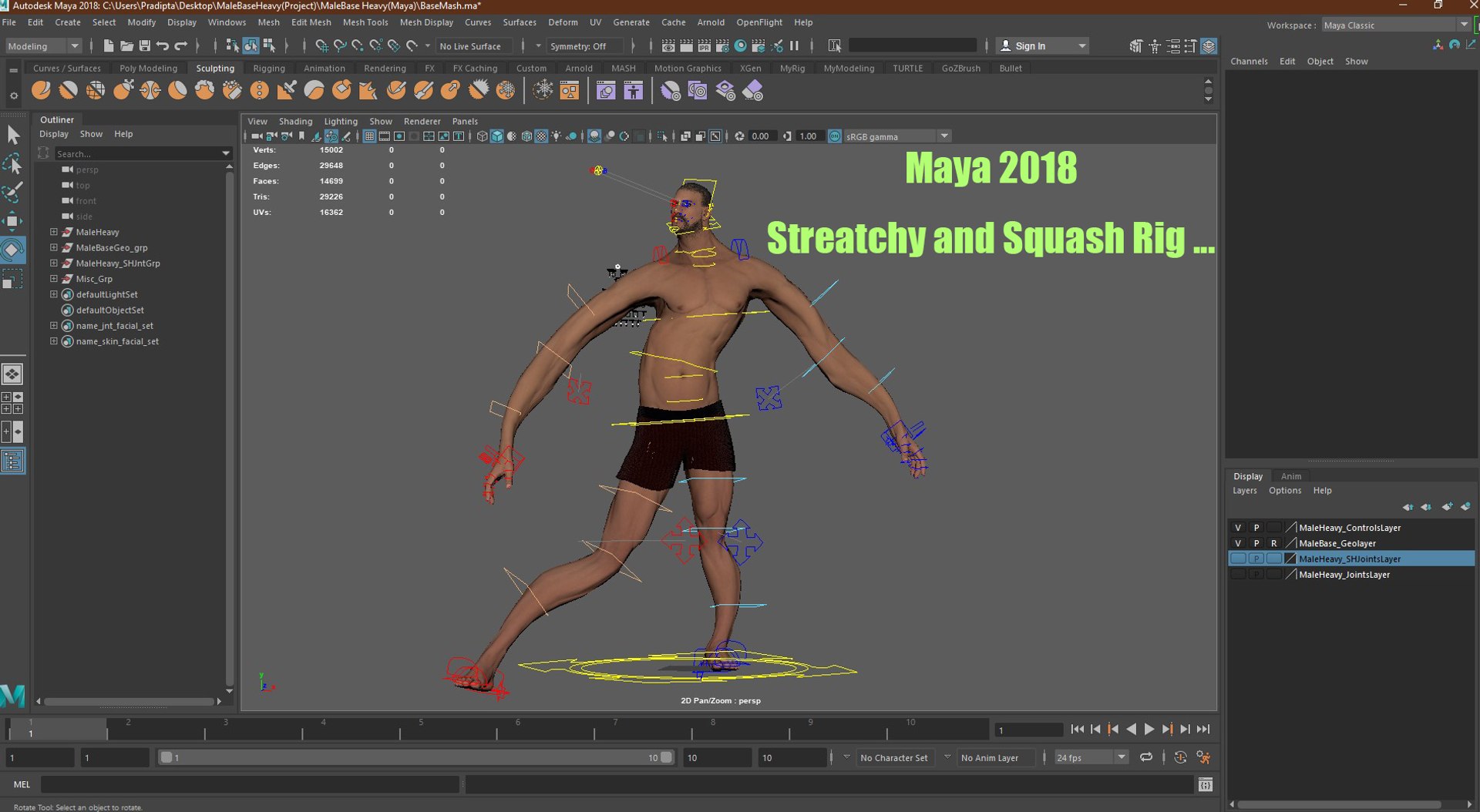Open the Mesh Tools menu
Image resolution: width=1480 pixels, height=812 pixels.
tap(365, 22)
